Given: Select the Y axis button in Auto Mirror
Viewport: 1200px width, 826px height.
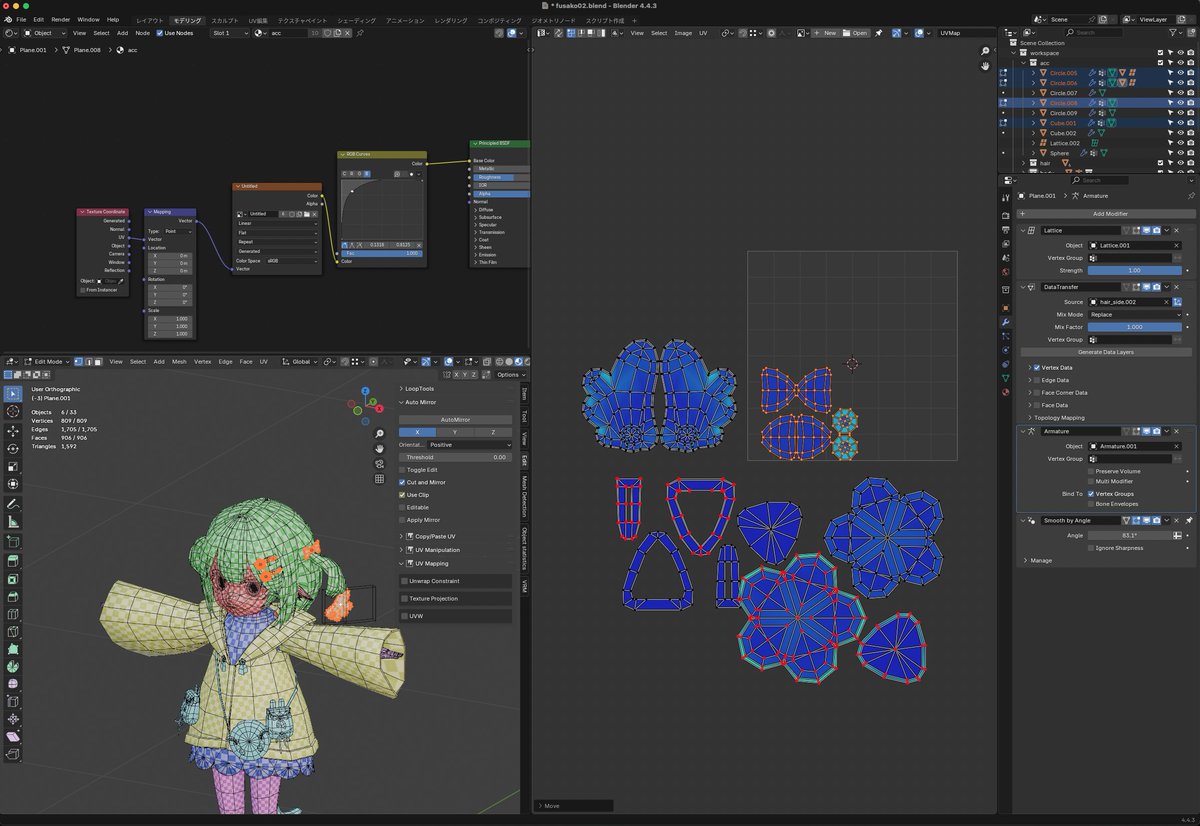Looking at the screenshot, I should (455, 432).
